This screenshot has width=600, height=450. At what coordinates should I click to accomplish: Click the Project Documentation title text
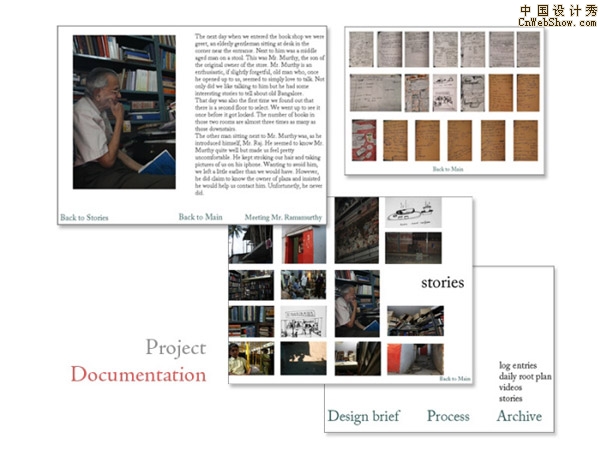[139, 361]
